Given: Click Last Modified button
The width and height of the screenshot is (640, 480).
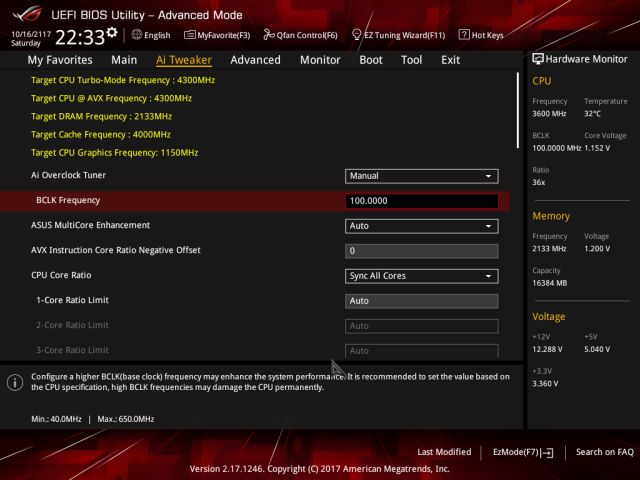Looking at the screenshot, I should (x=444, y=452).
